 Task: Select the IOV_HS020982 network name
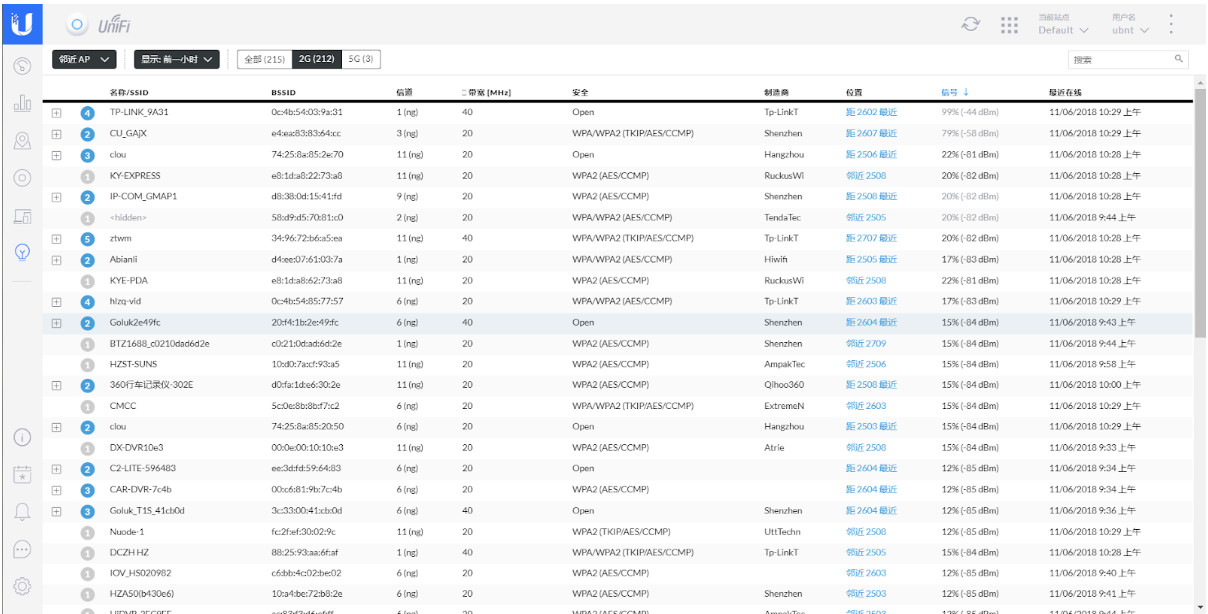coord(140,574)
